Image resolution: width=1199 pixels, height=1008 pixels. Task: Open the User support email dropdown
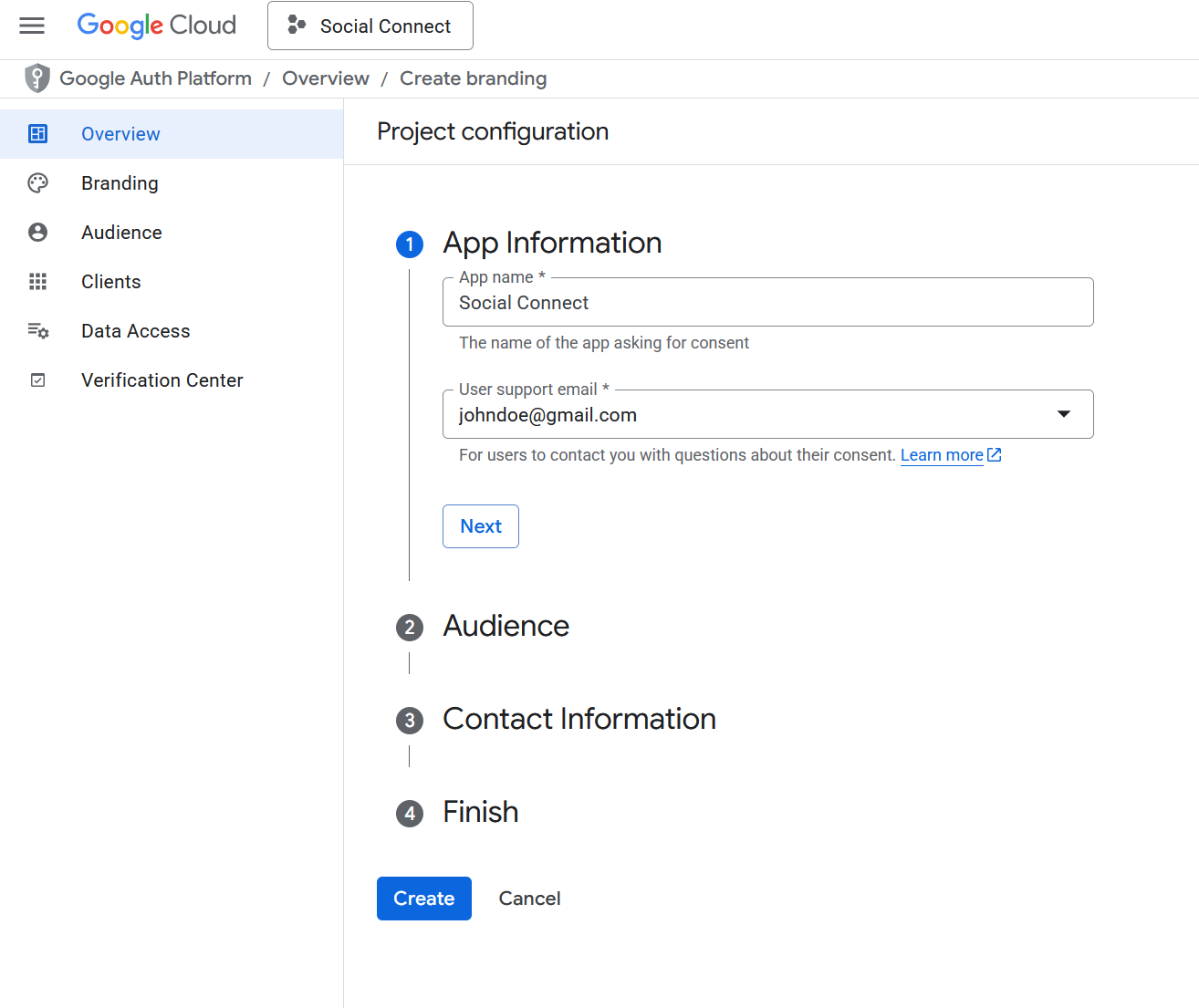(768, 414)
